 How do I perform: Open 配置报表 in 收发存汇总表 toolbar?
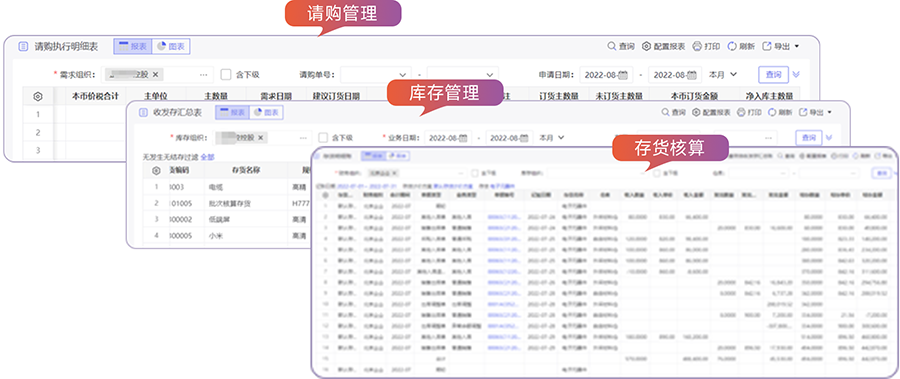[x=711, y=113]
